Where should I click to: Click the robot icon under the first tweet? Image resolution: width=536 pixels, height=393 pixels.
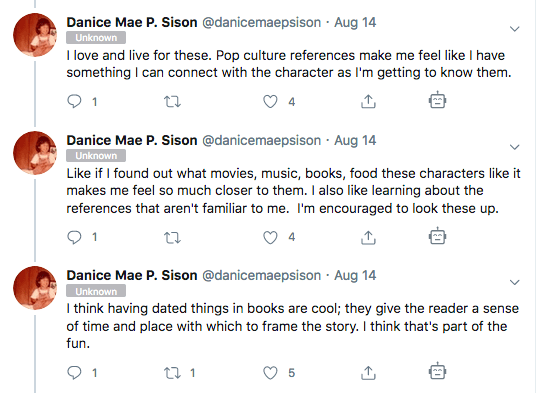click(438, 100)
